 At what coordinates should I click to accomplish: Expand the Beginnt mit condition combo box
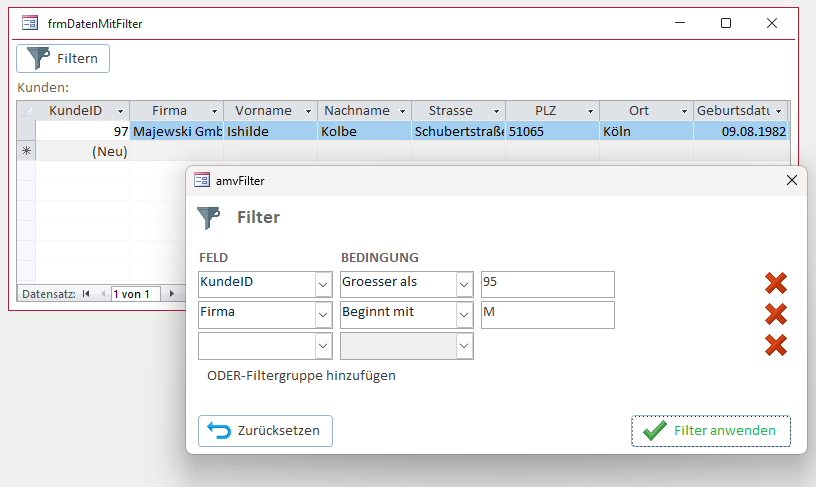[x=464, y=315]
